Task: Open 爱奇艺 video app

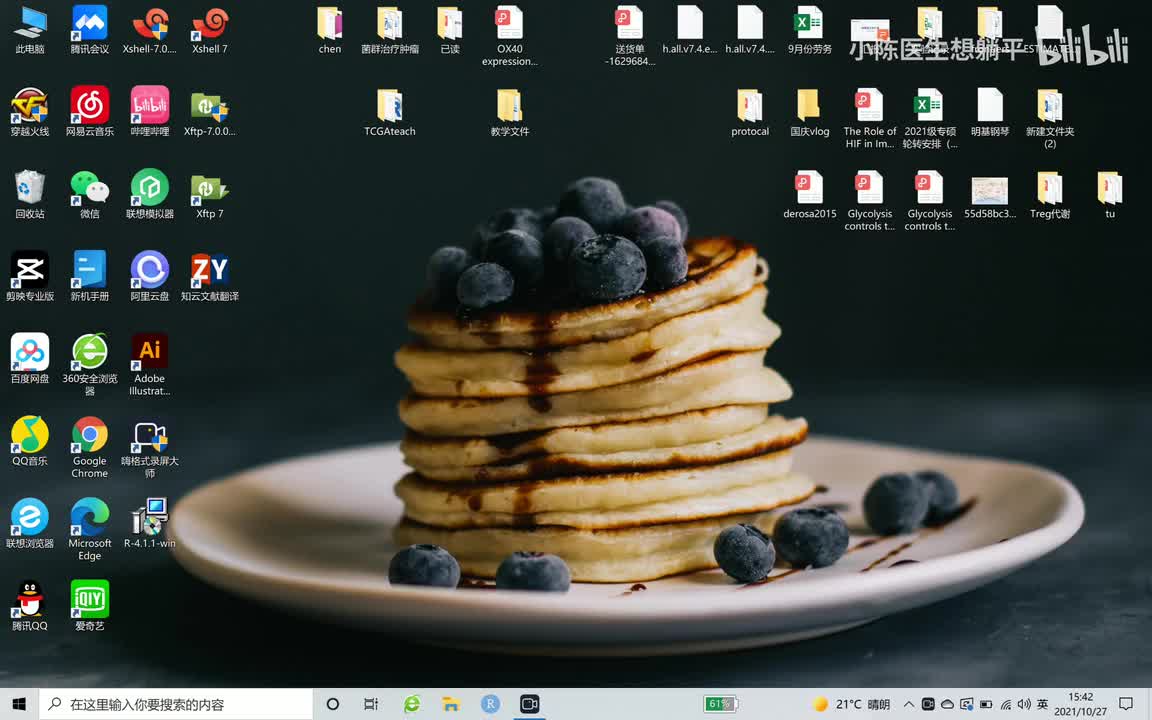Action: 90,606
